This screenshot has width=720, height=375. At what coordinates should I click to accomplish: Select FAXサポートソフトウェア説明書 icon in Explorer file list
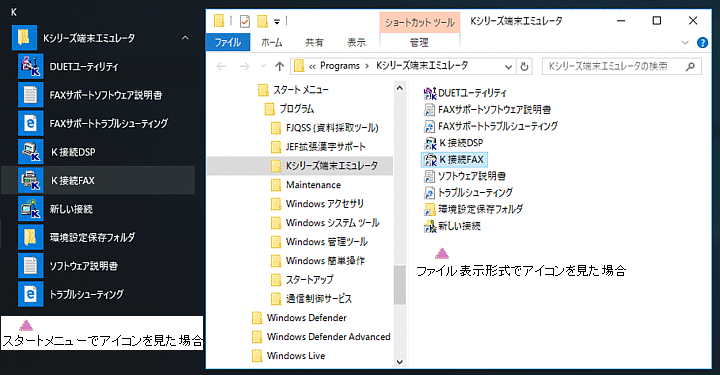[430, 110]
